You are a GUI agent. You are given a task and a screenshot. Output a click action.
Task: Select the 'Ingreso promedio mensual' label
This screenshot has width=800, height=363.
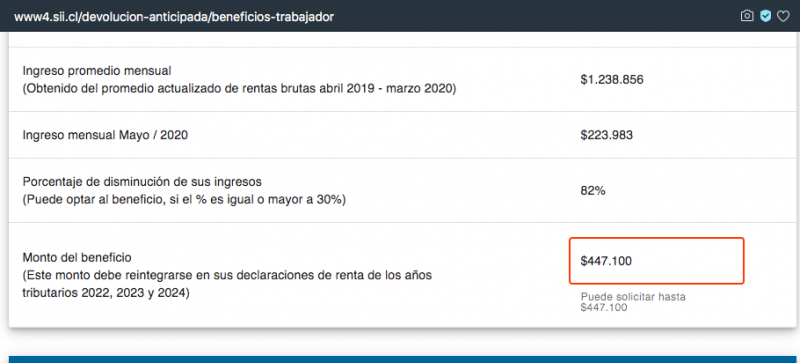point(96,69)
